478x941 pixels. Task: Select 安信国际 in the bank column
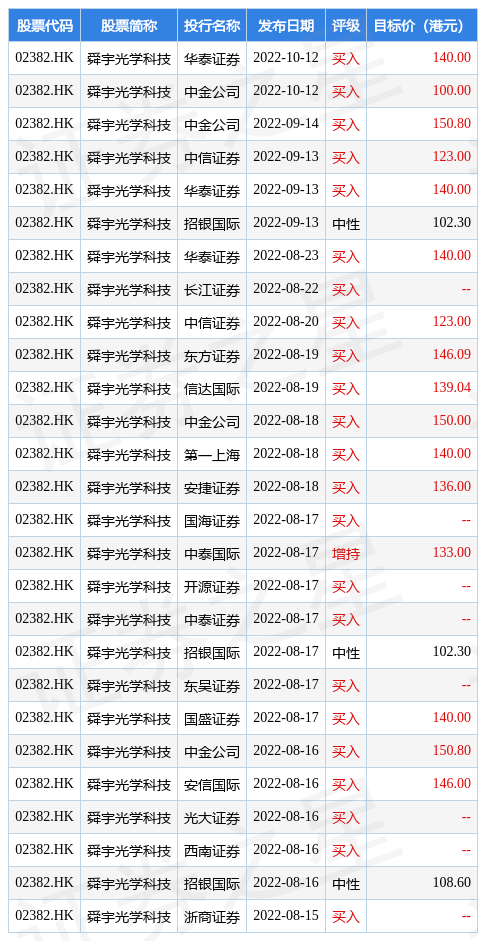(212, 784)
